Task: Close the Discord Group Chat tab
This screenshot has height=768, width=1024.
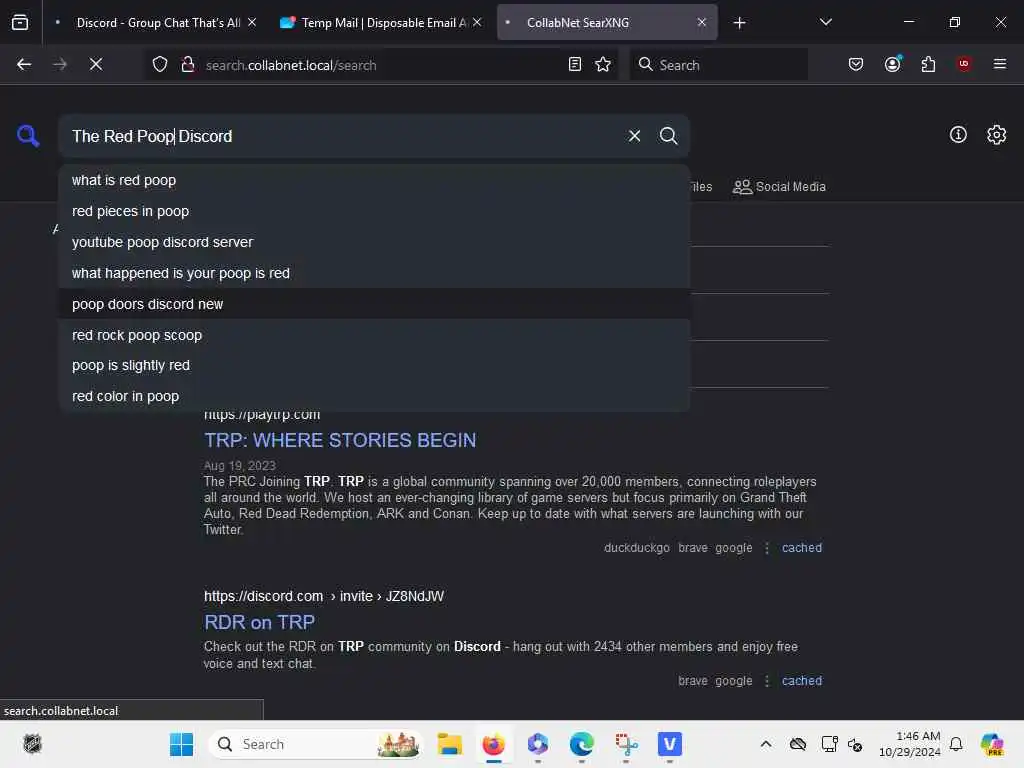Action: pyautogui.click(x=252, y=22)
